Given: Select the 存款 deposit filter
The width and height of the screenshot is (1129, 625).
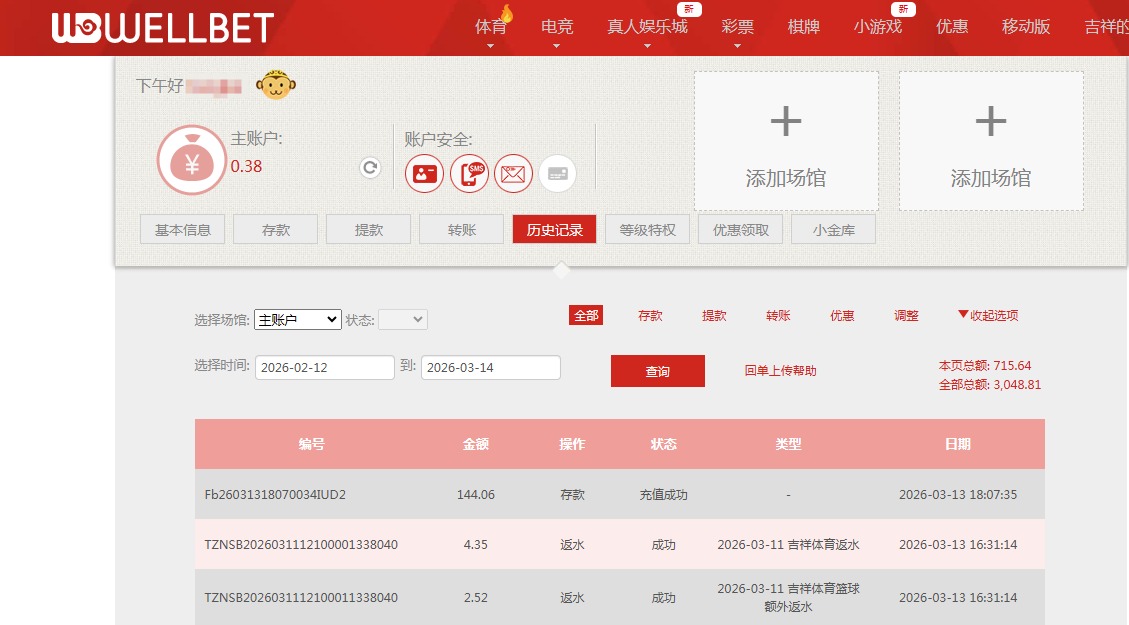Looking at the screenshot, I should 650,315.
